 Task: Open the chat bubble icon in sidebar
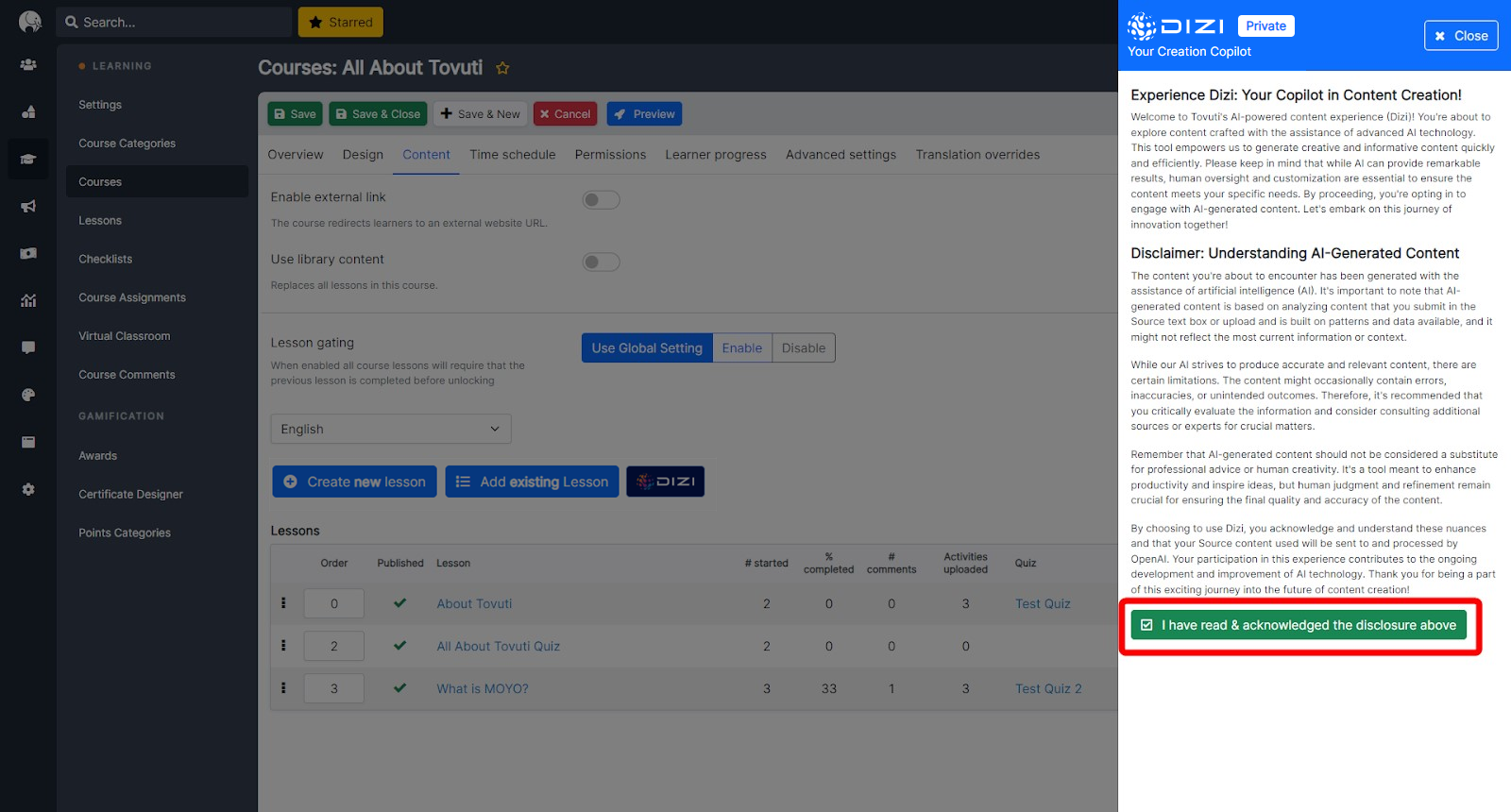click(x=28, y=347)
